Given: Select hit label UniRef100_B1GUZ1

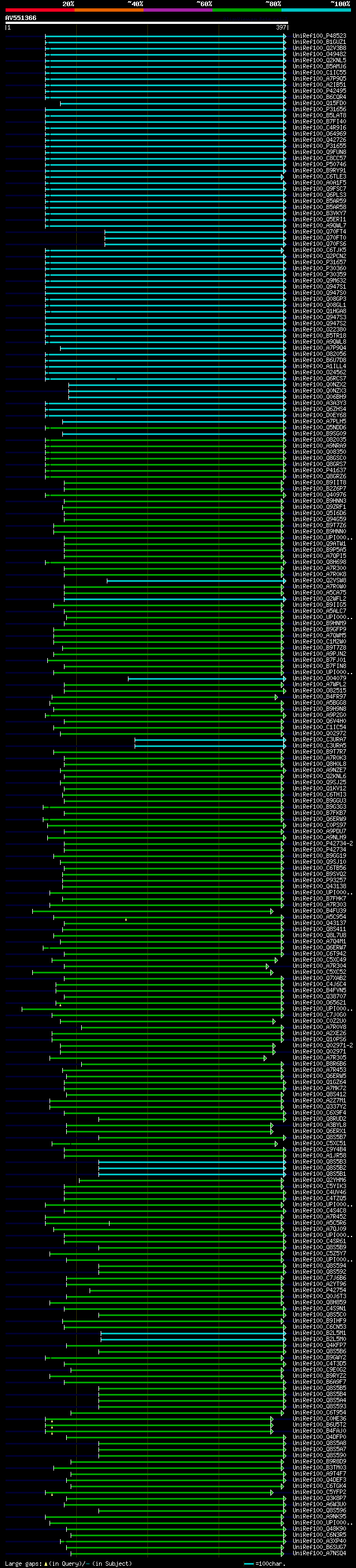Looking at the screenshot, I should (319, 42).
